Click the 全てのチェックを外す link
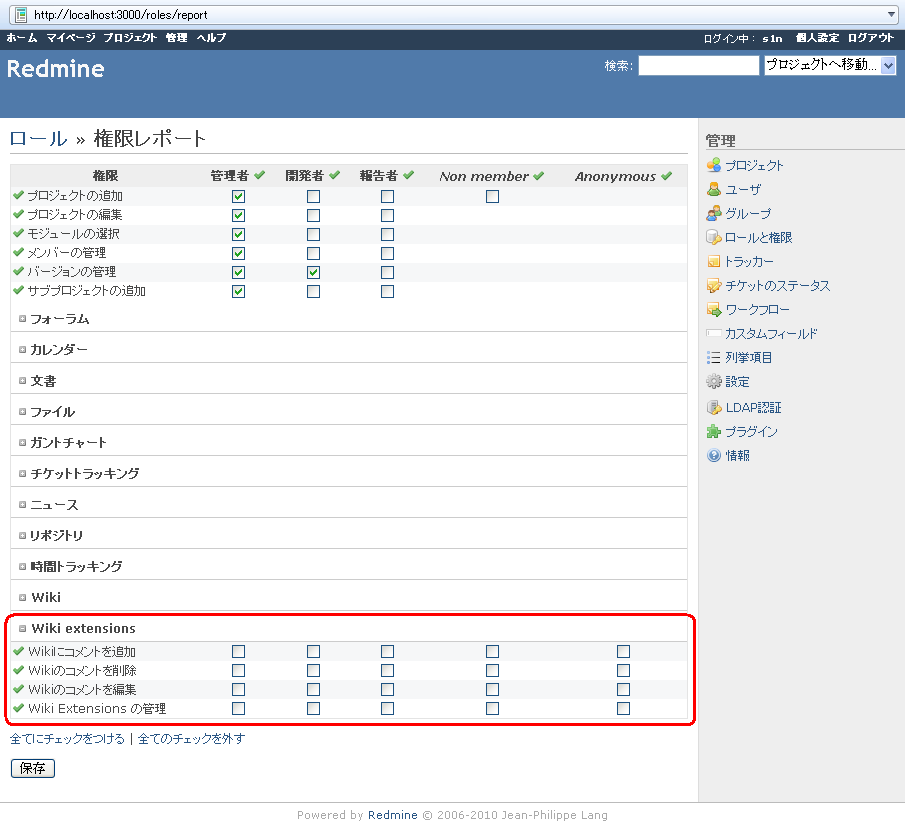Screen dimensions: 905x826 pos(191,740)
